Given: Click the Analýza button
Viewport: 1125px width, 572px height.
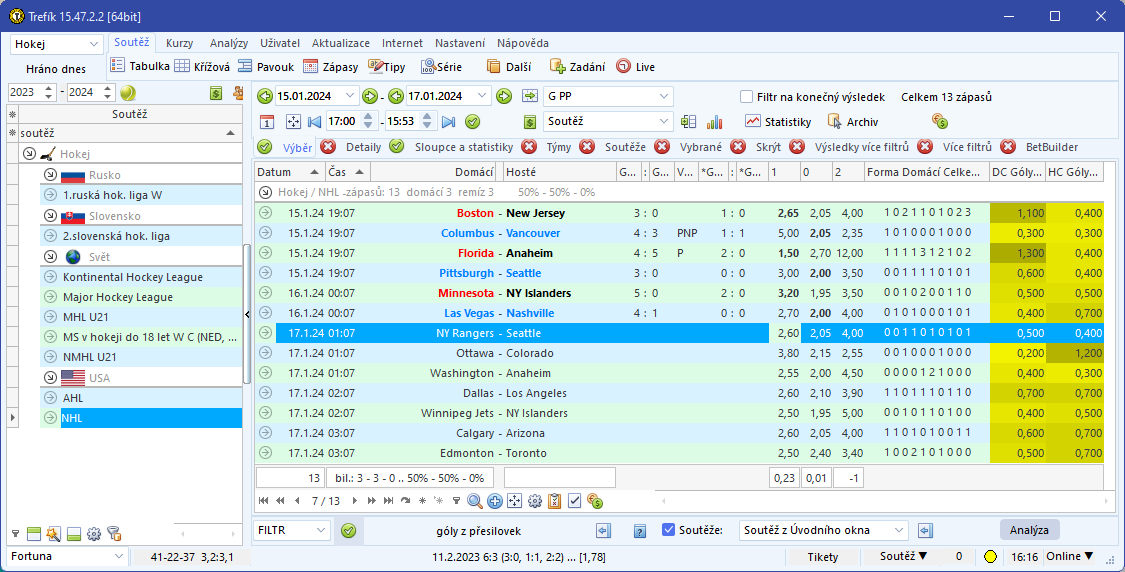Looking at the screenshot, I should point(1029,530).
